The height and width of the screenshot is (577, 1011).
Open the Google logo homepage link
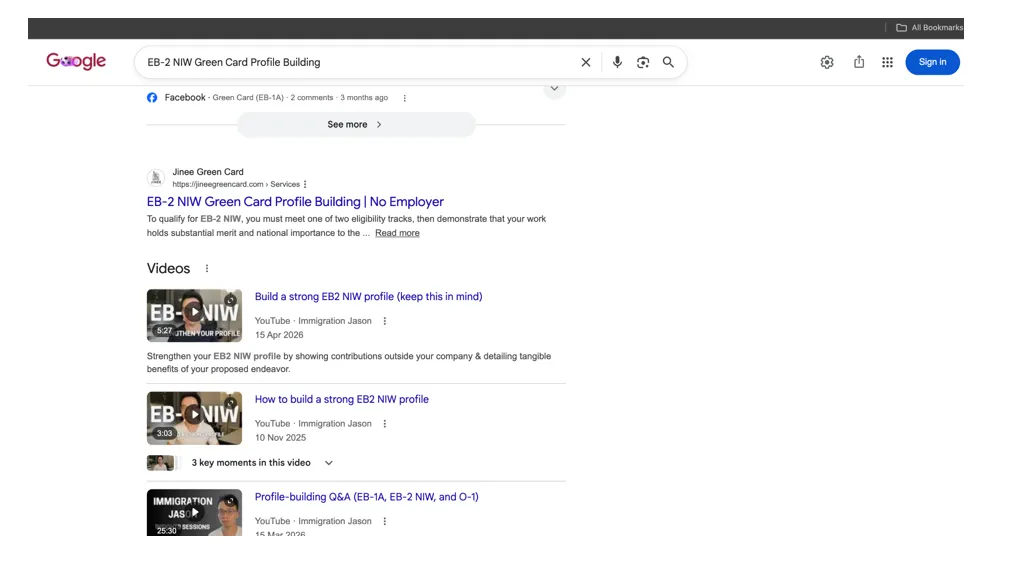pos(76,61)
